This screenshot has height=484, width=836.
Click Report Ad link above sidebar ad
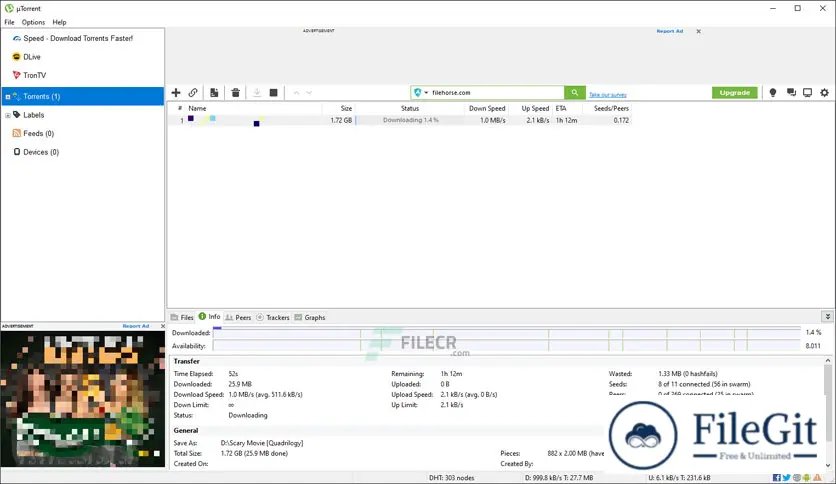(x=136, y=326)
